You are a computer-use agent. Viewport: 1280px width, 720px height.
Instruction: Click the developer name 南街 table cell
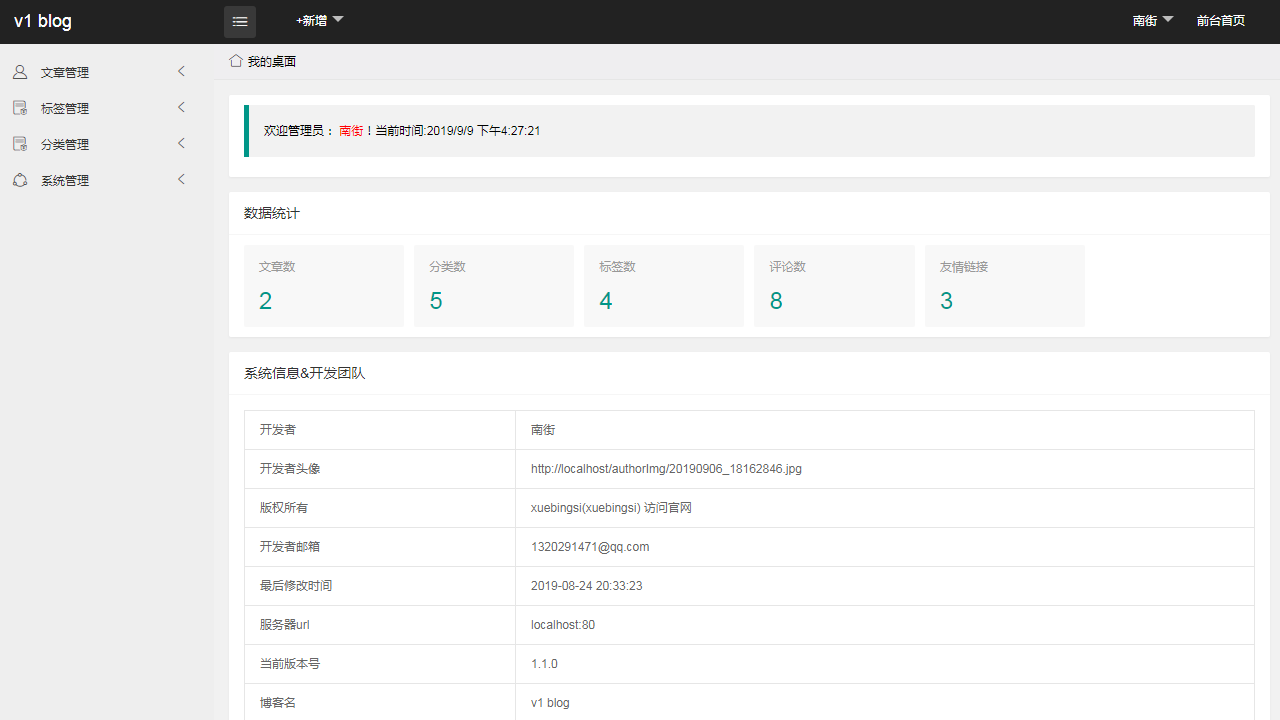543,430
